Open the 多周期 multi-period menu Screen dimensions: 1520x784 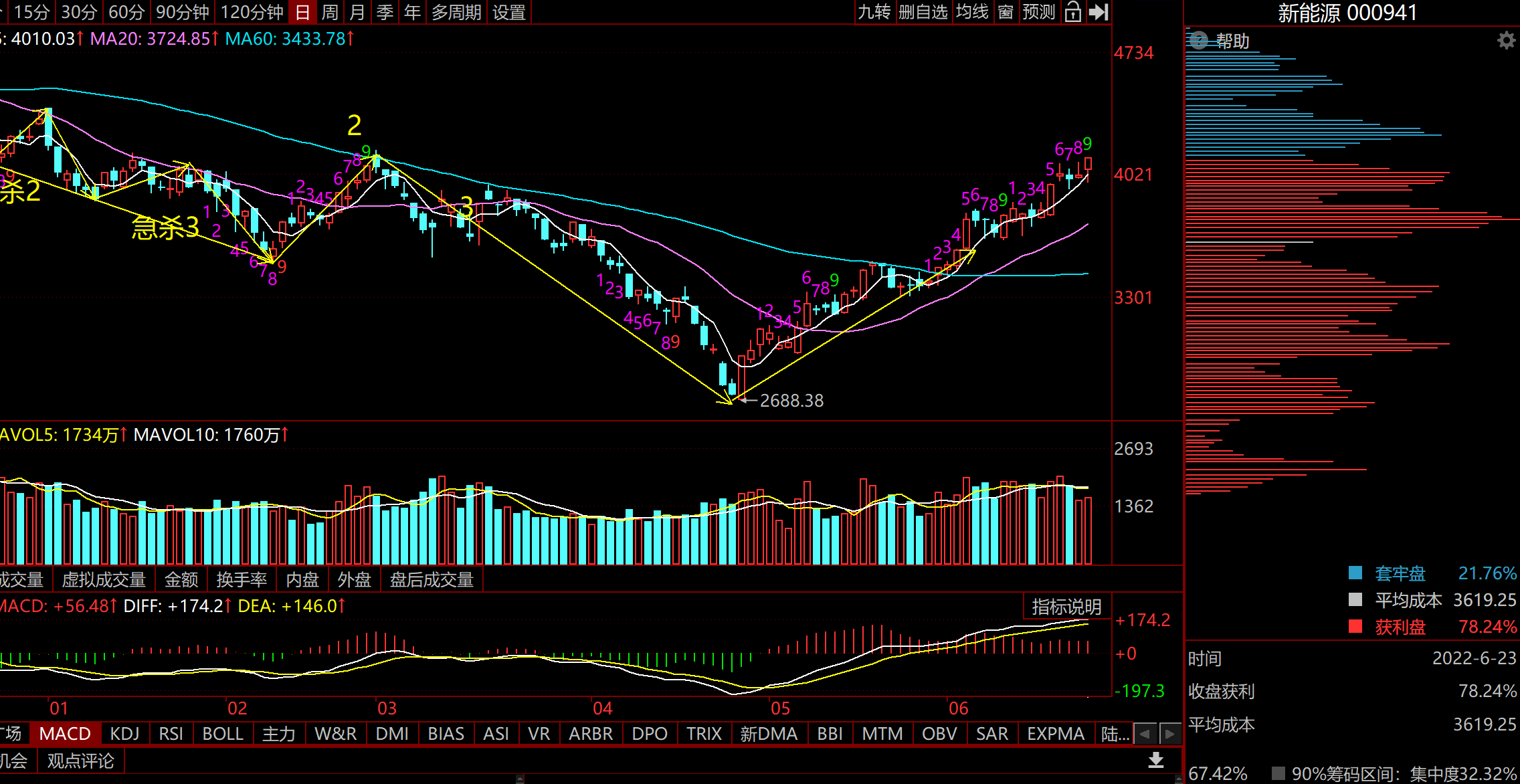[x=456, y=12]
